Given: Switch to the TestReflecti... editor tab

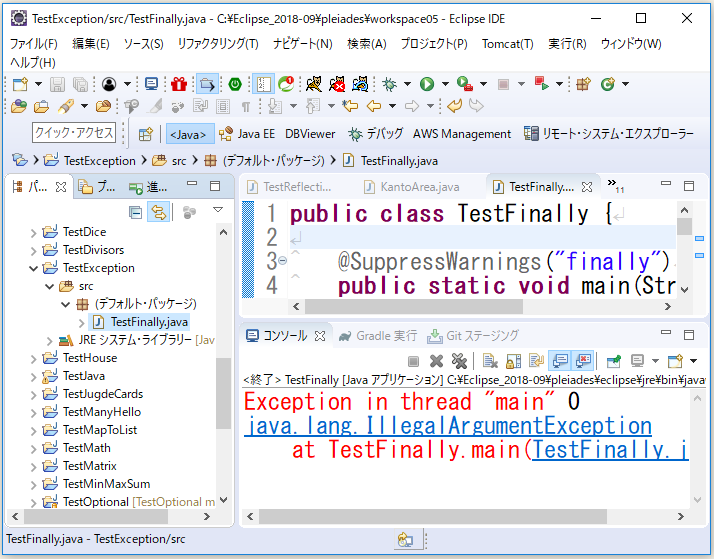Looking at the screenshot, I should pos(289,187).
